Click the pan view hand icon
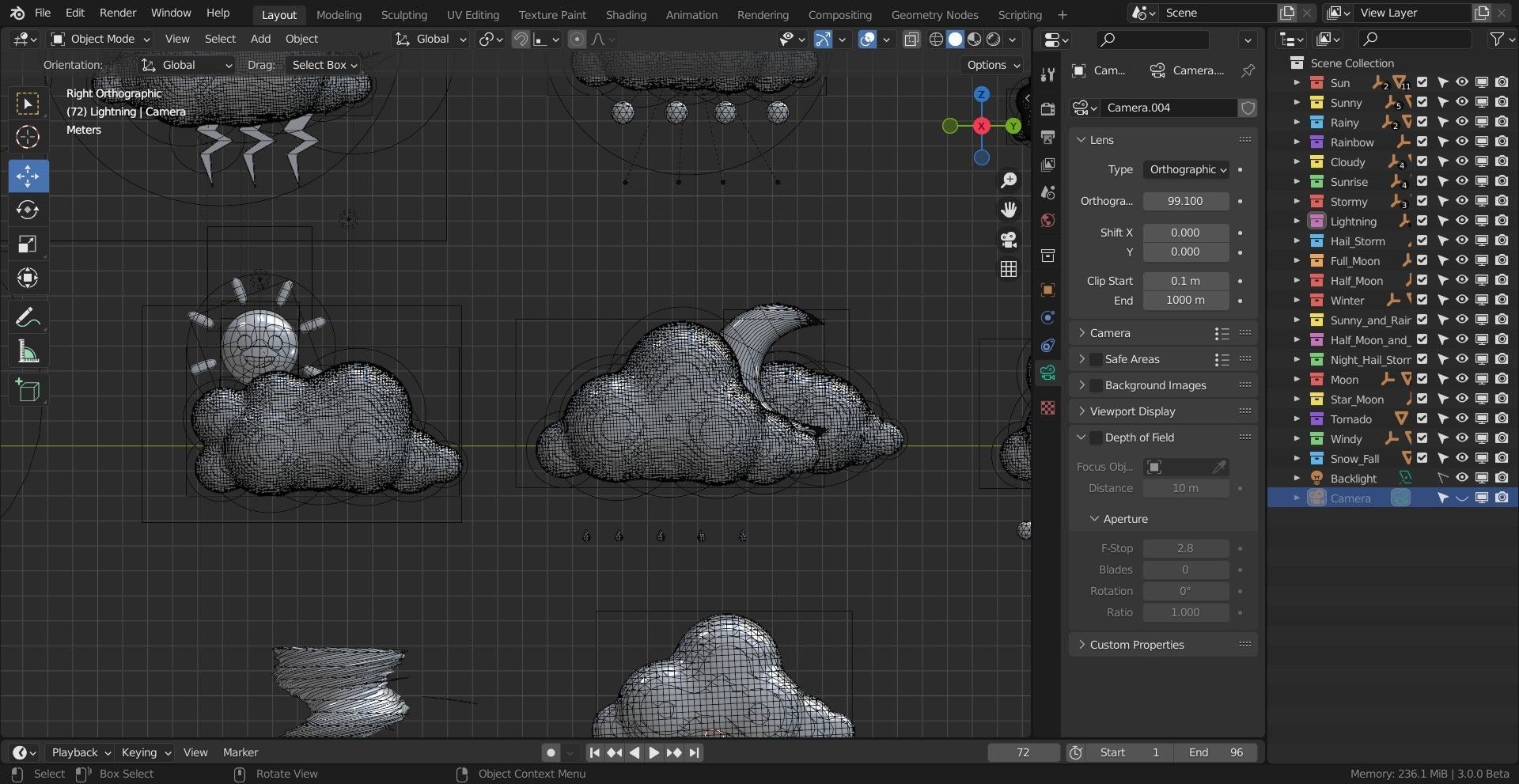The image size is (1519, 784). click(x=1009, y=210)
